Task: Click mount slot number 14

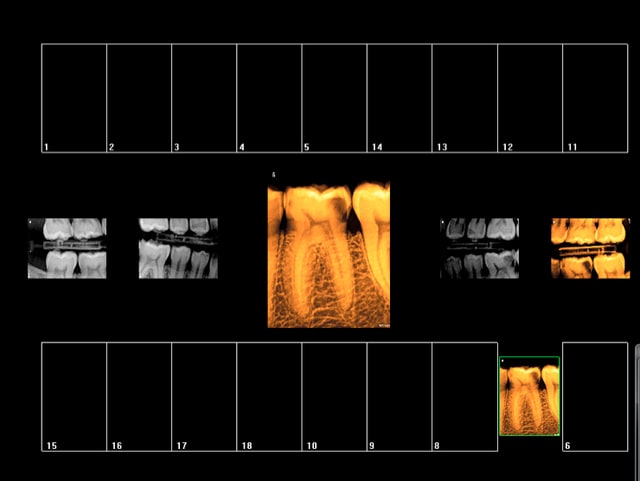Action: [x=399, y=98]
